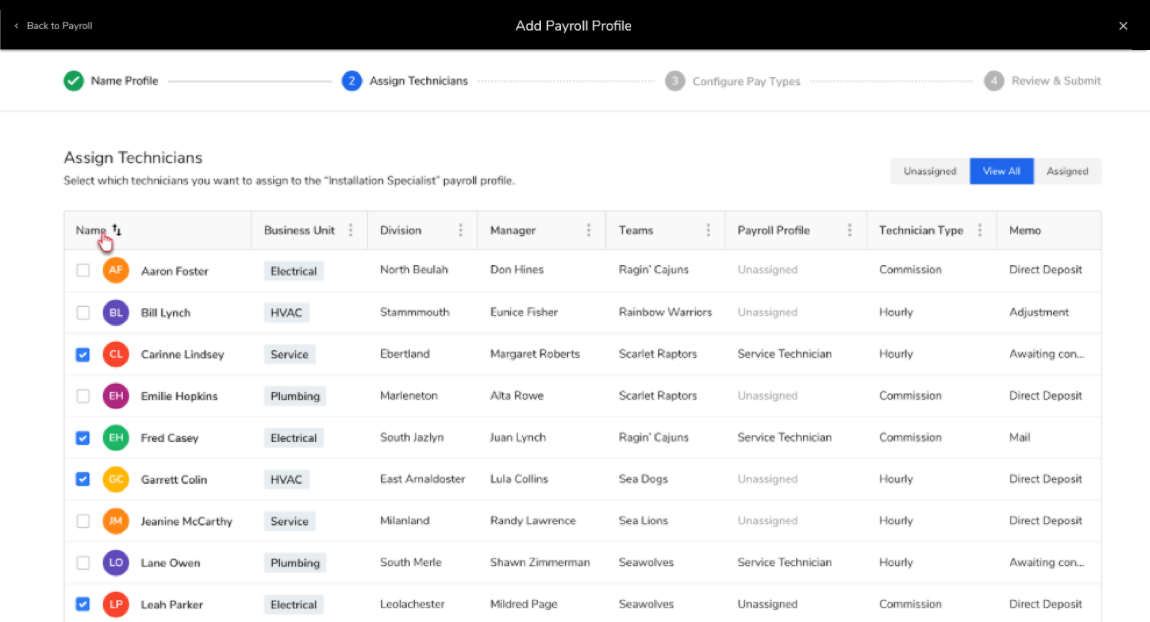Open the Payroll Profile column options icon

point(850,229)
